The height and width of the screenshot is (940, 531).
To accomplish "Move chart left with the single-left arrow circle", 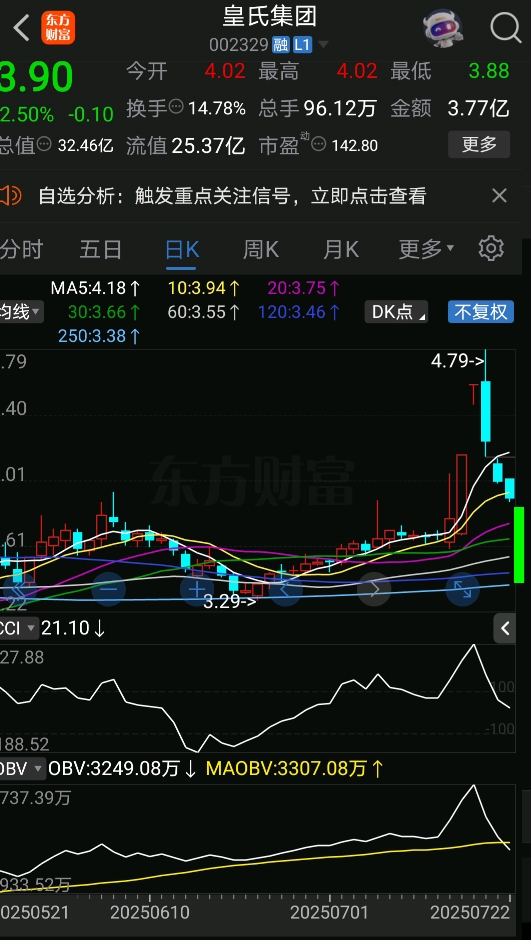I will [285, 589].
